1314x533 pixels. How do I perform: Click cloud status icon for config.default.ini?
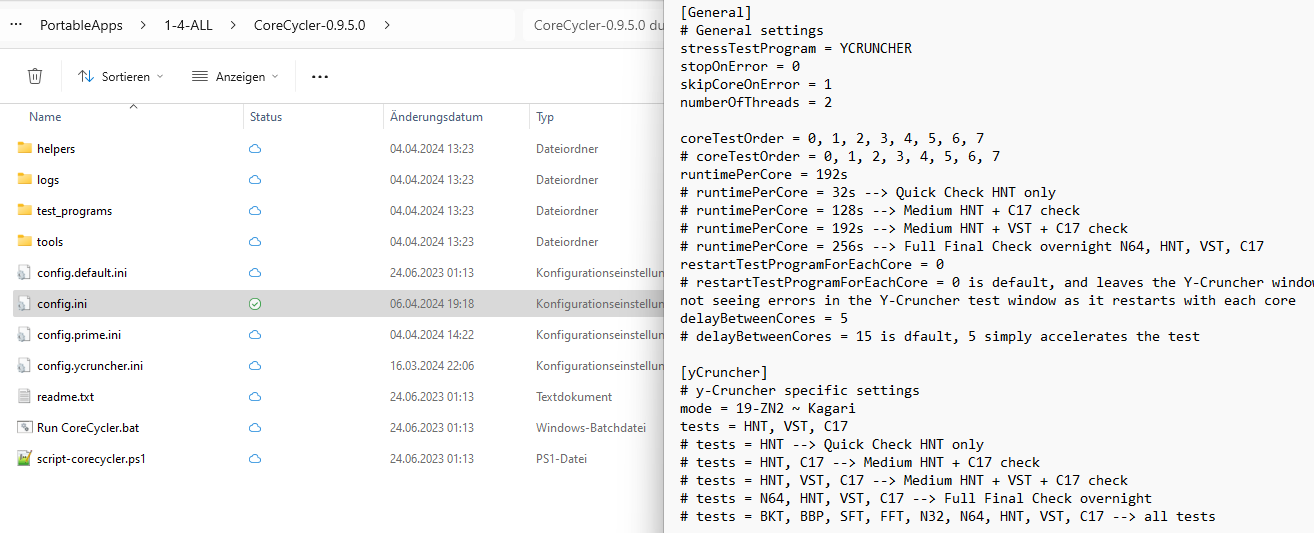click(x=255, y=273)
